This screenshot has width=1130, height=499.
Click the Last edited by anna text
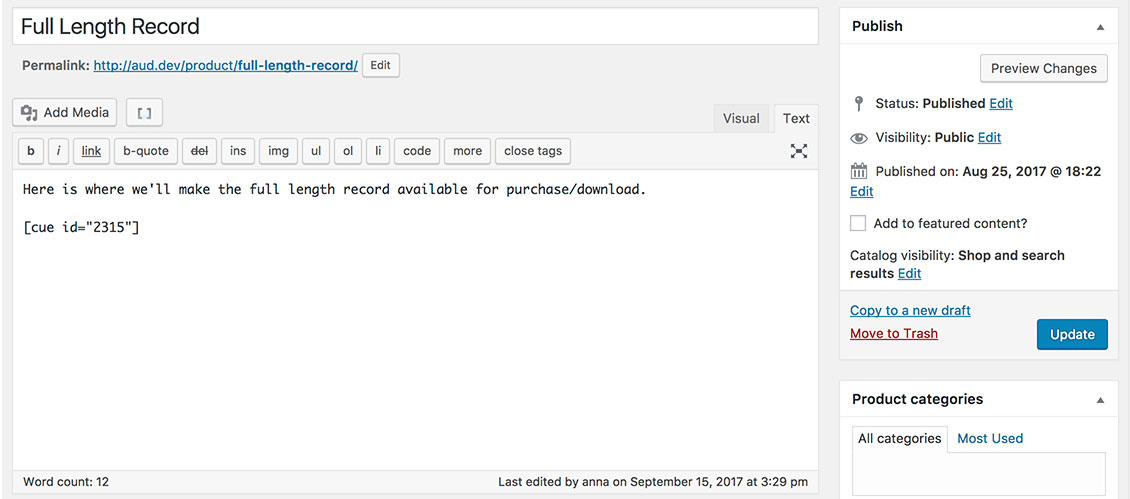[x=653, y=482]
